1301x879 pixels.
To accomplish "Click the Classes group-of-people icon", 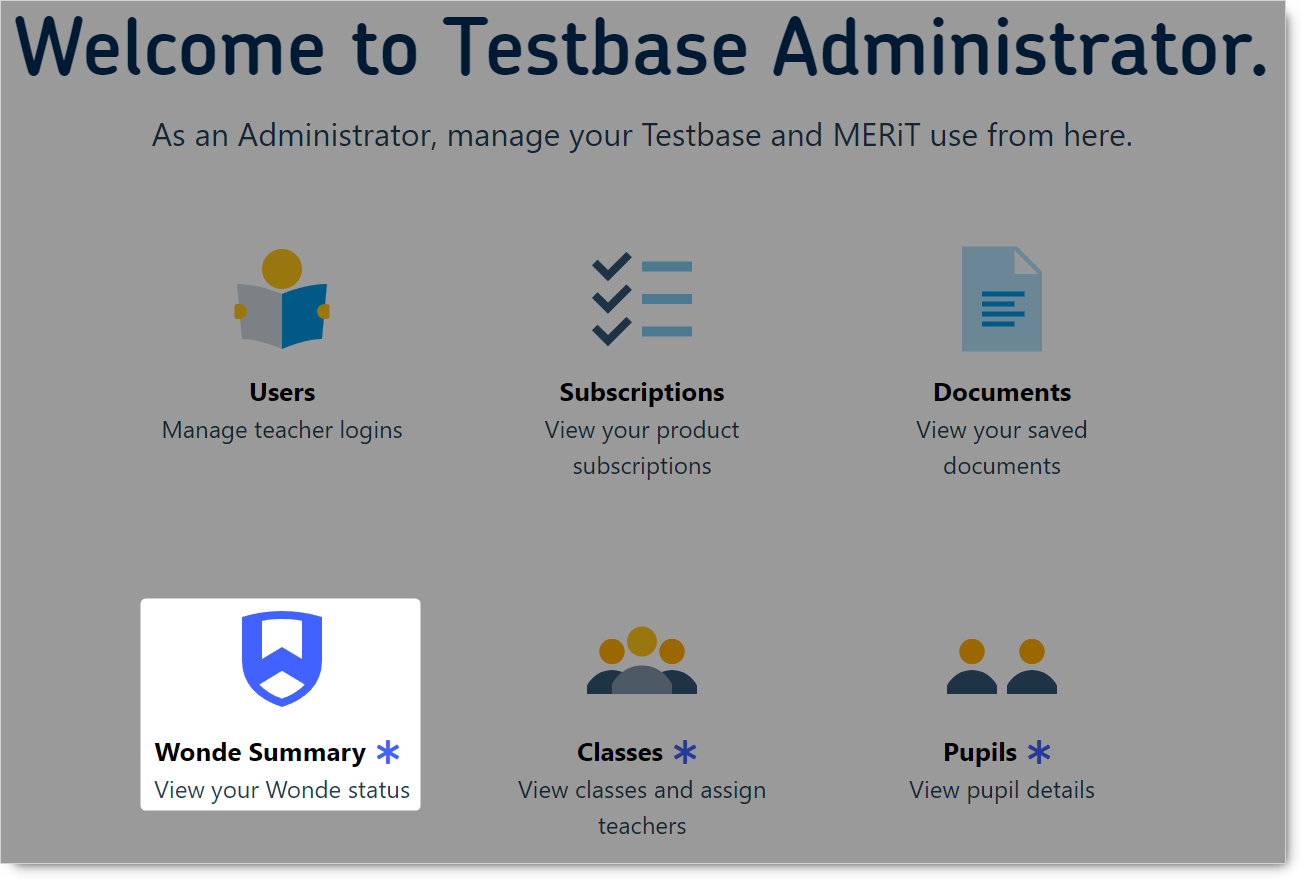I will click(642, 660).
